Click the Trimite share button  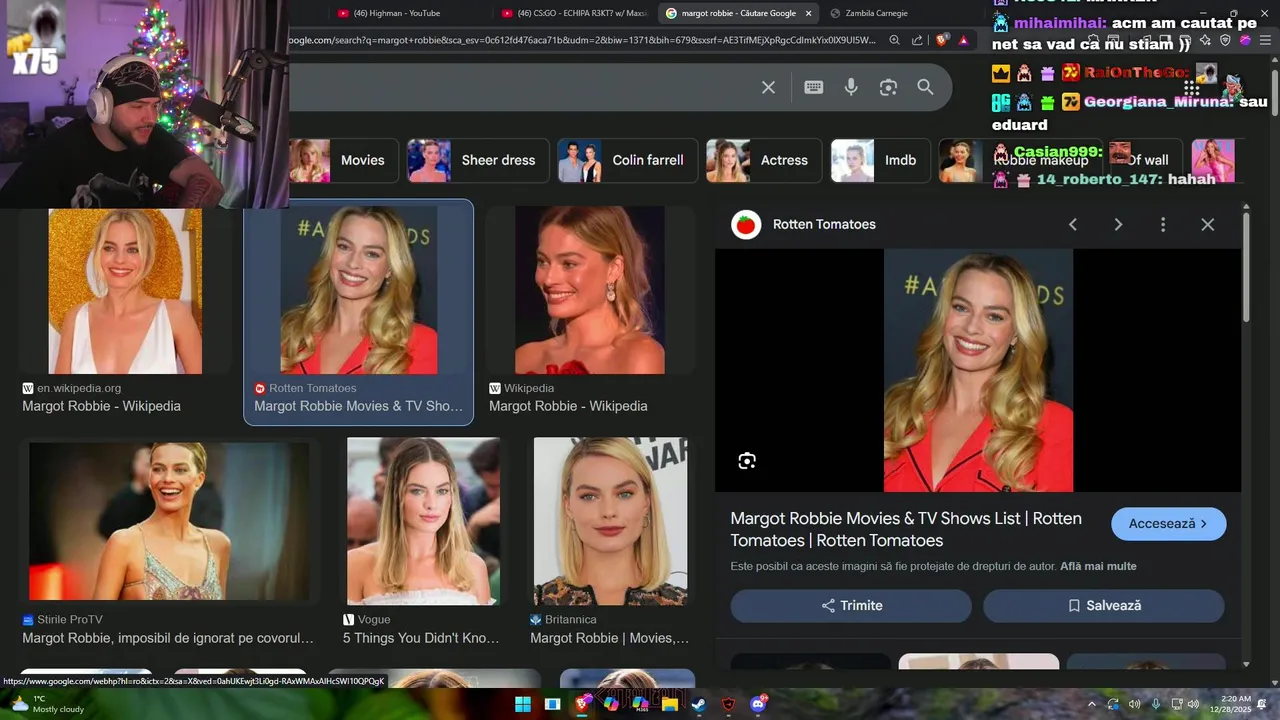click(x=851, y=606)
